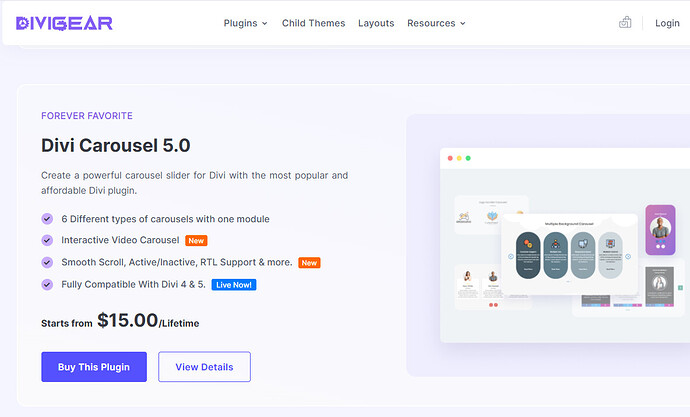Screen dimensions: 690x417
Task: Click the chevron beside Resources
Action: tap(463, 23)
